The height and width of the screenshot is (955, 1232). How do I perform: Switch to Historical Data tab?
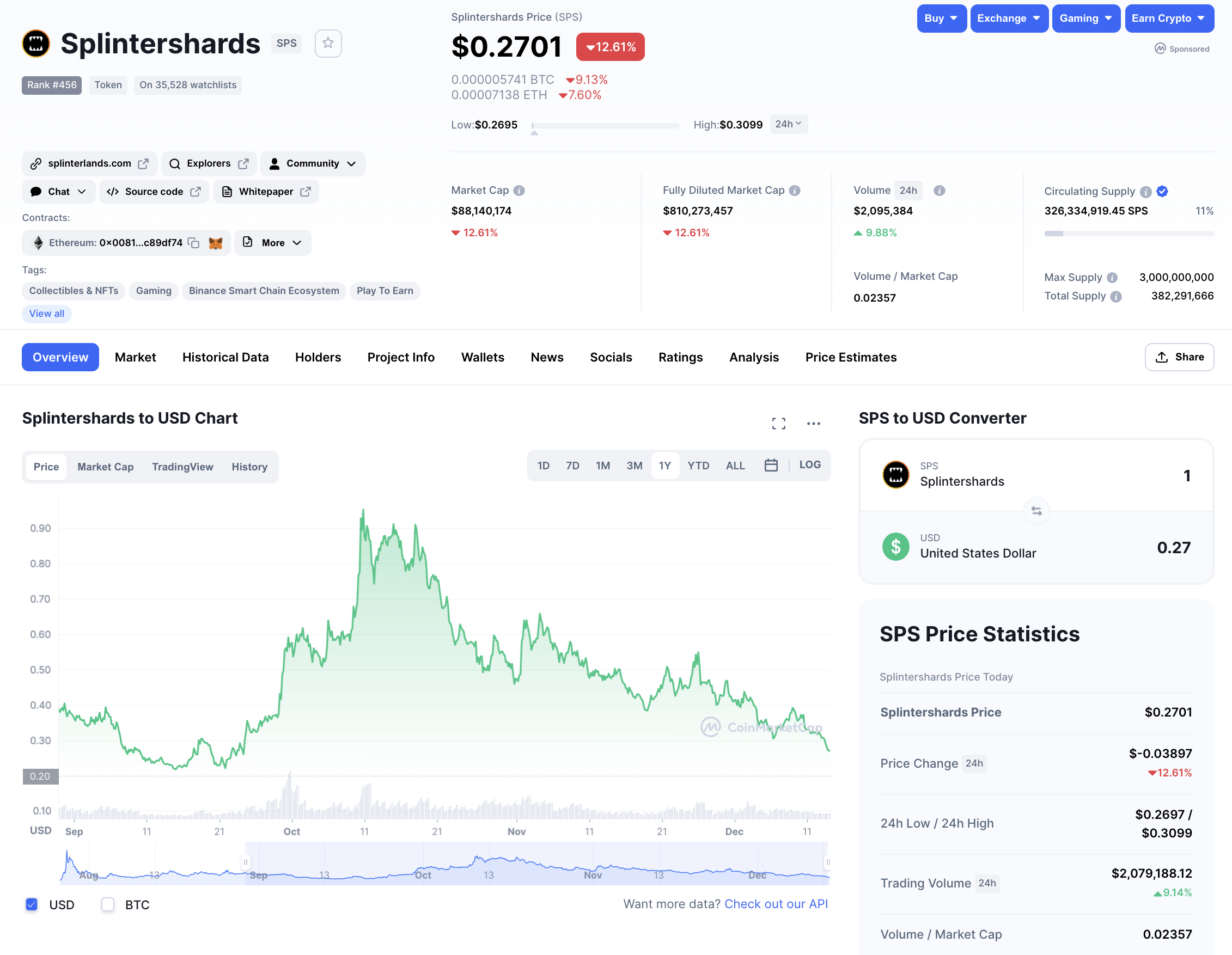225,357
